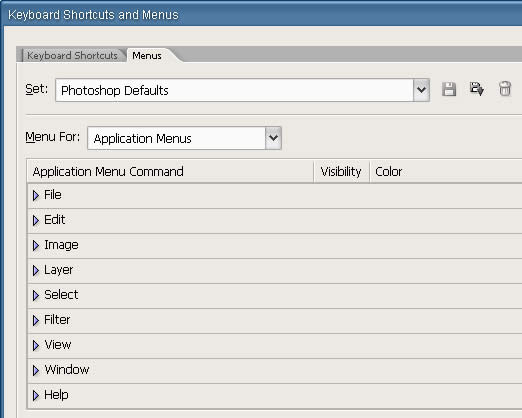Expand the View menu triangle
522x418 pixels.
tap(36, 345)
